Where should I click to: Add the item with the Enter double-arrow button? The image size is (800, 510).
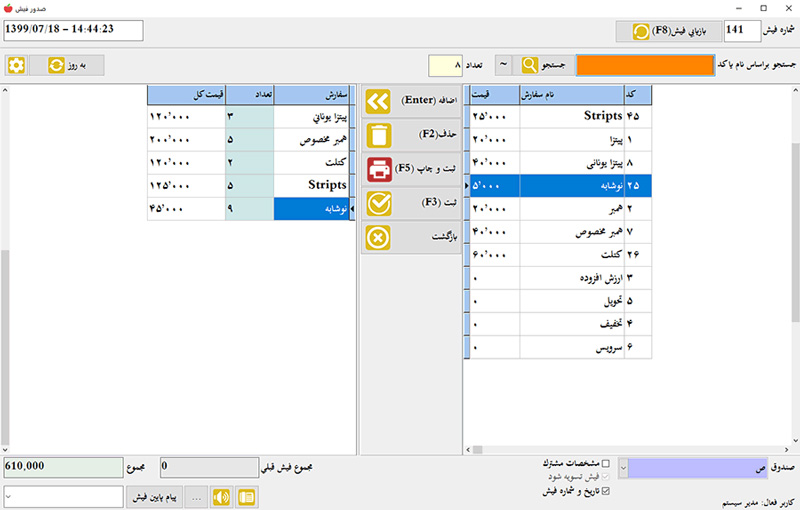coord(411,101)
